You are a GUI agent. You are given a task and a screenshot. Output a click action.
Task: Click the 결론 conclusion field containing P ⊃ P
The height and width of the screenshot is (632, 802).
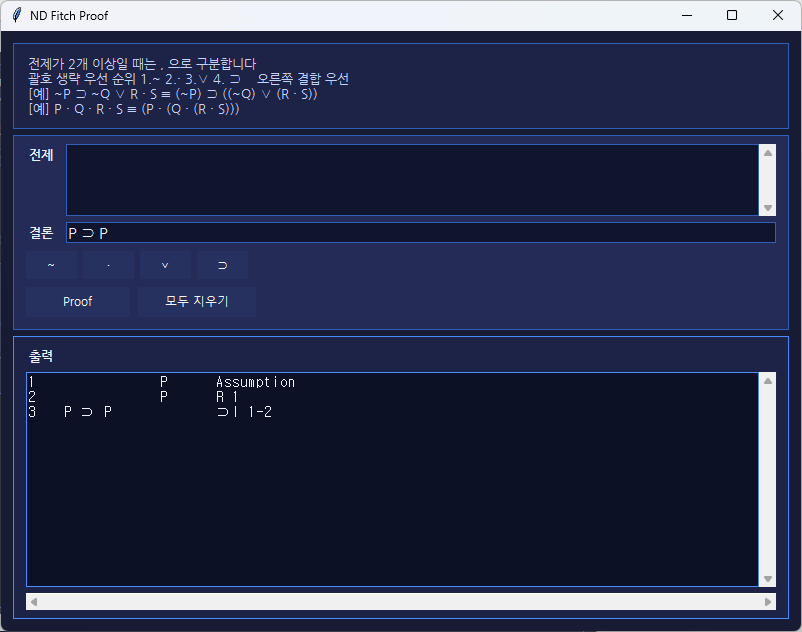pos(420,233)
